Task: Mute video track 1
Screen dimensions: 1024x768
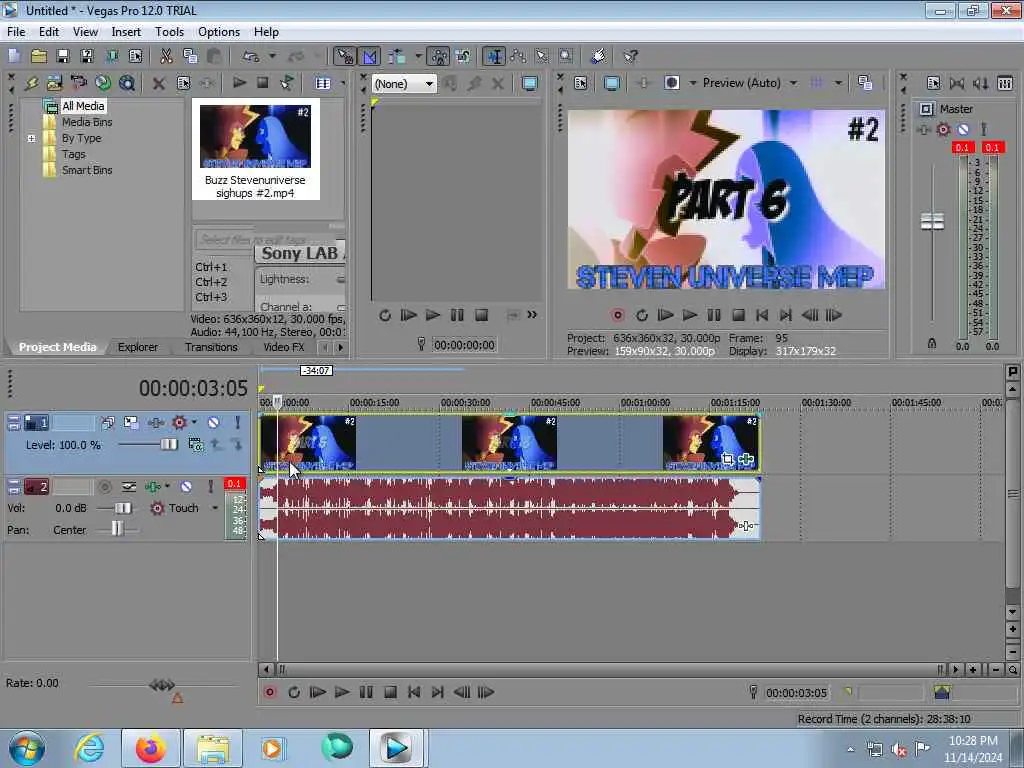Action: (213, 423)
